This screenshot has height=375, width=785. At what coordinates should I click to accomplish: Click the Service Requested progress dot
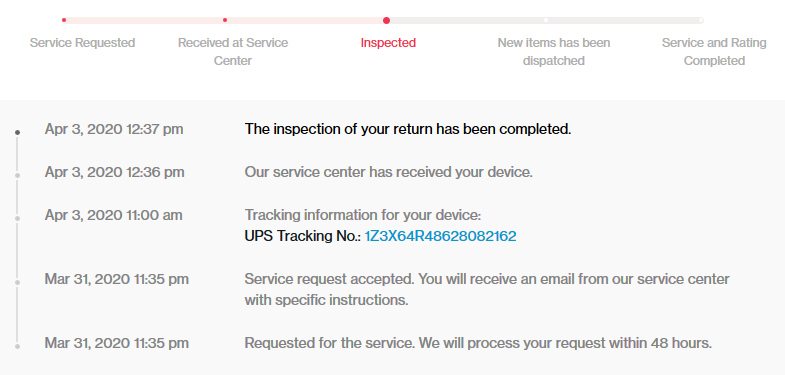coord(64,20)
